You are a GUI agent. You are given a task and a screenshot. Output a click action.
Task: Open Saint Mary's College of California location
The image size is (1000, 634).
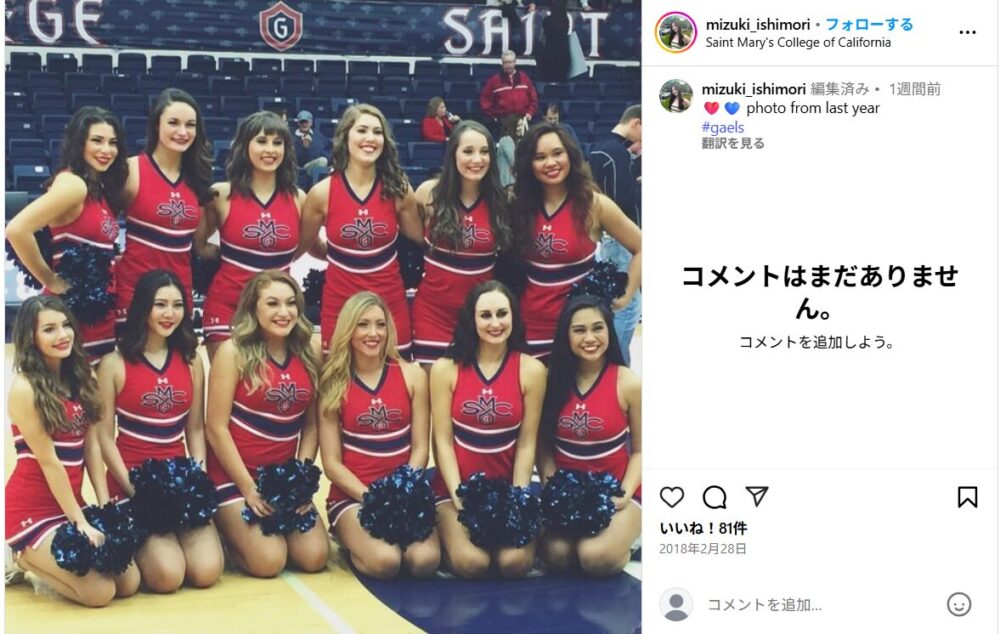[798, 42]
